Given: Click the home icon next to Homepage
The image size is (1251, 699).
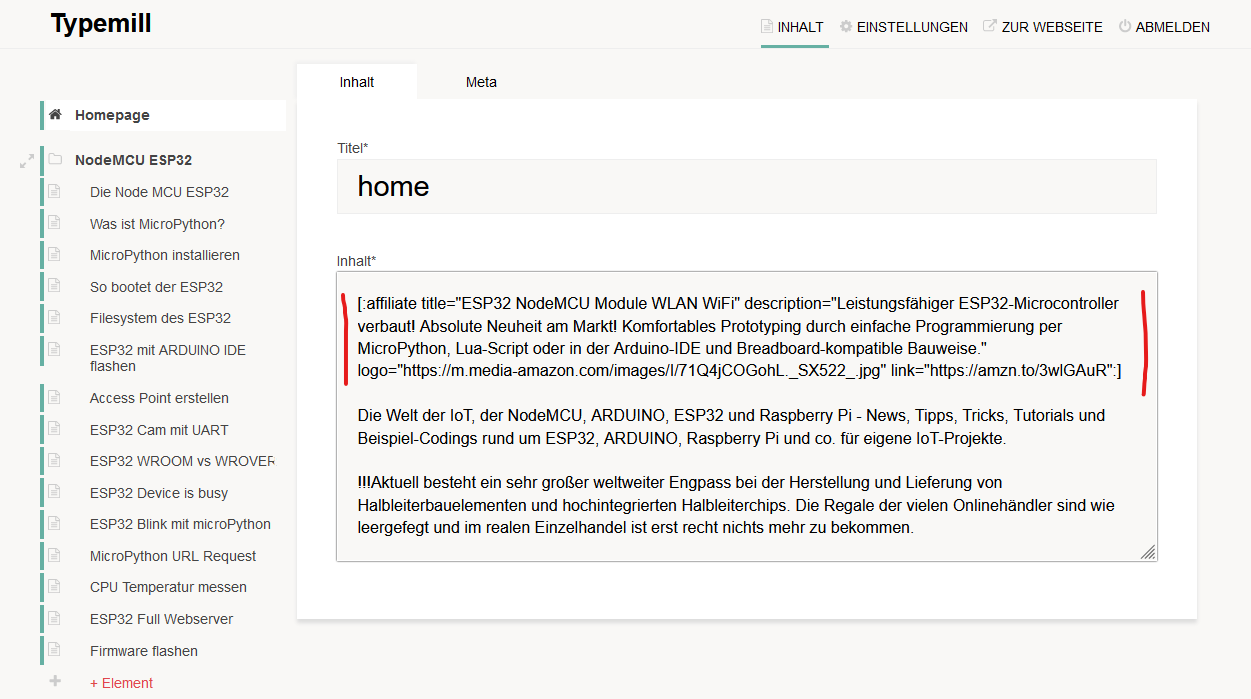Looking at the screenshot, I should 55,115.
